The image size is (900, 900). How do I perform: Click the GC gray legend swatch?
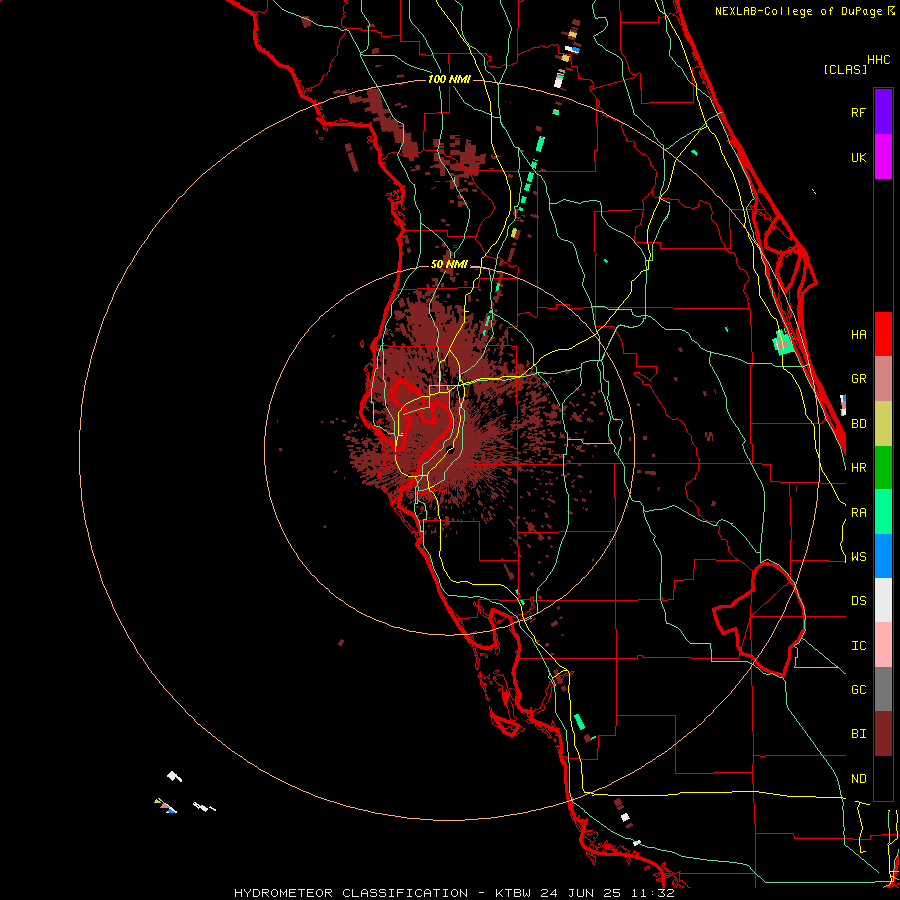pyautogui.click(x=883, y=689)
